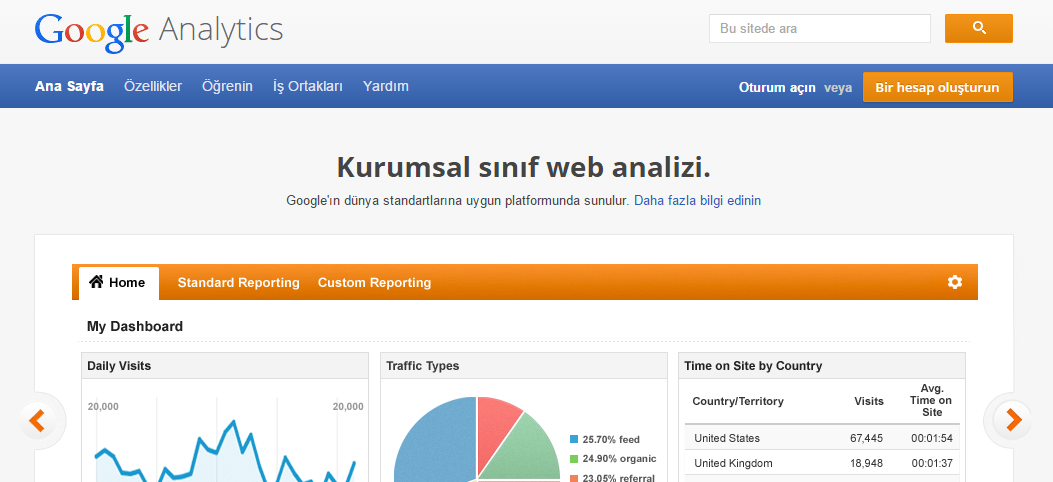Open the dashboard settings gear icon

pyautogui.click(x=954, y=282)
